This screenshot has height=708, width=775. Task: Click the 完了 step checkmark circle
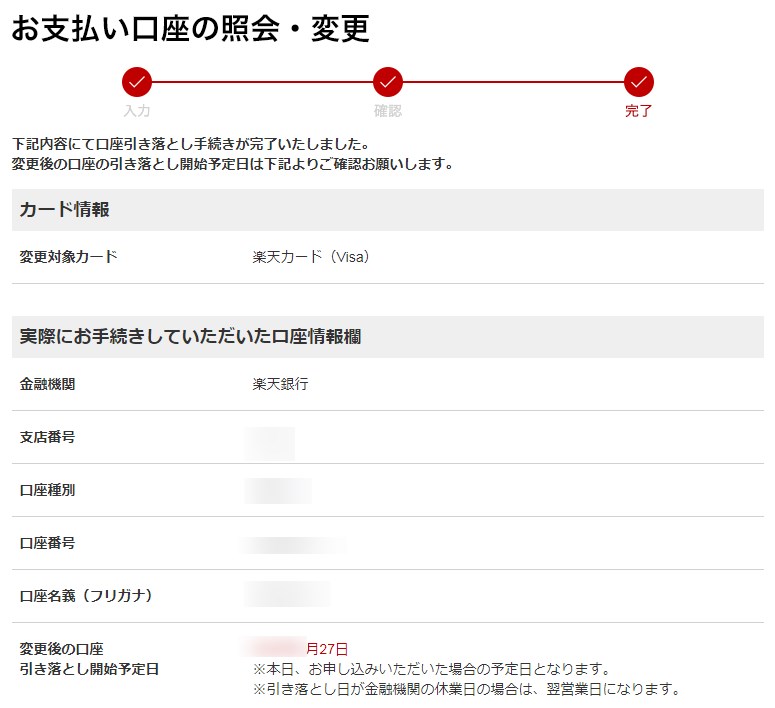click(x=639, y=82)
